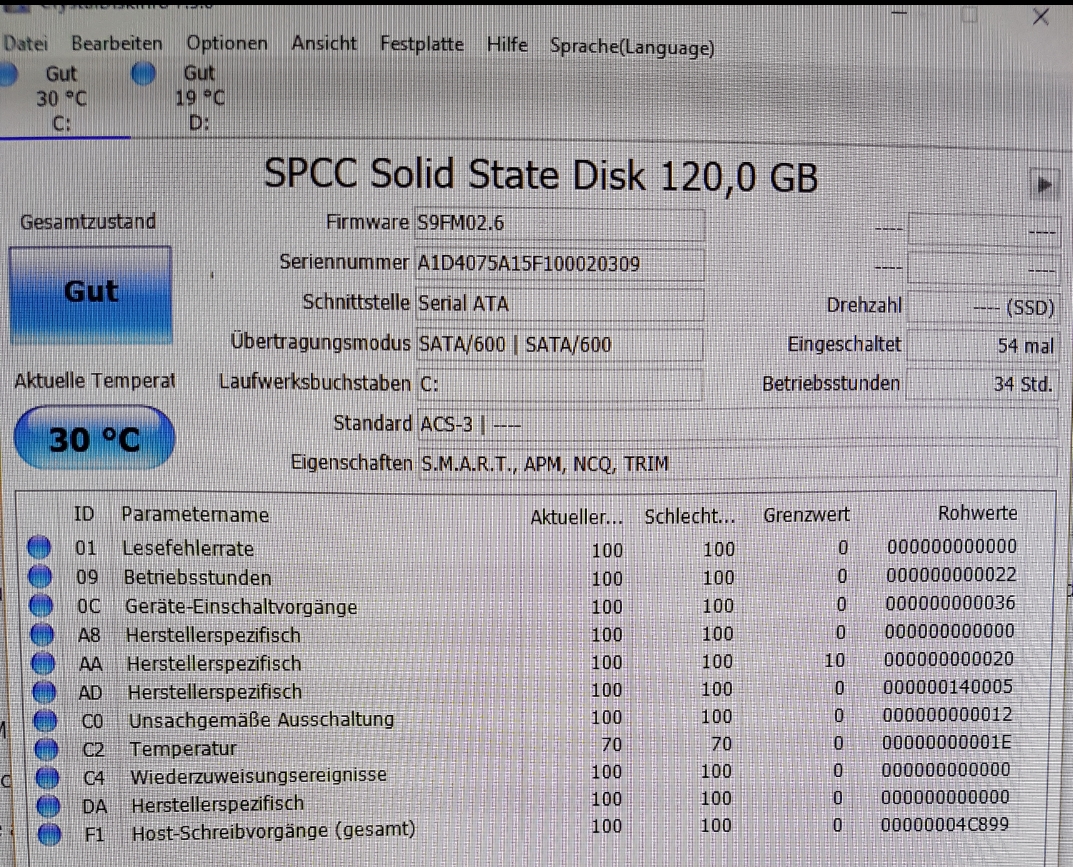Image resolution: width=1073 pixels, height=867 pixels.
Task: Select the Unsachgemäße Ausschaltung row name
Action: tap(261, 720)
